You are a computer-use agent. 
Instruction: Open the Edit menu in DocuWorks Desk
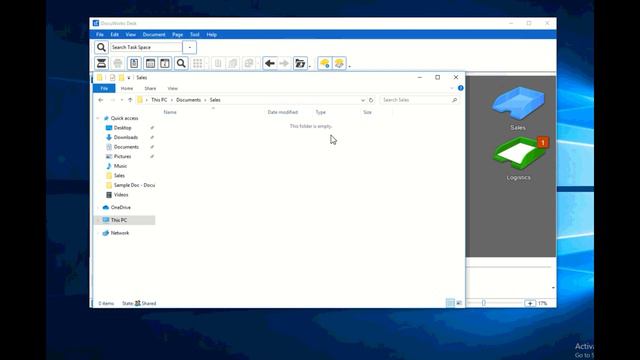pos(115,35)
